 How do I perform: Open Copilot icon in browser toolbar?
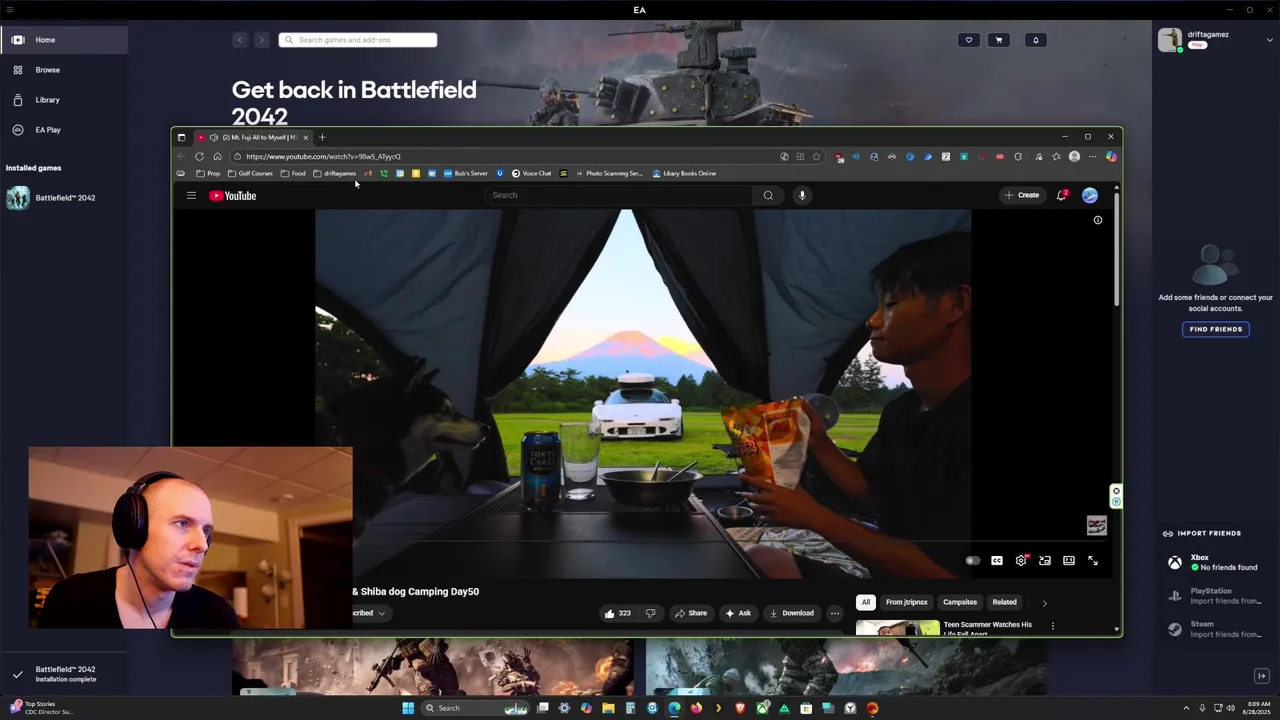pos(1111,156)
